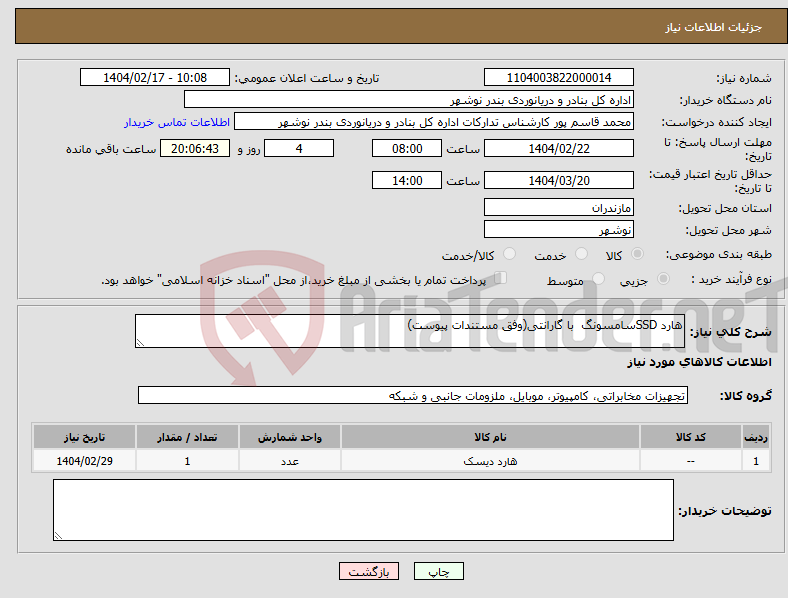Click the remaining days field showing 4
This screenshot has height=598, width=788.
pyautogui.click(x=299, y=148)
